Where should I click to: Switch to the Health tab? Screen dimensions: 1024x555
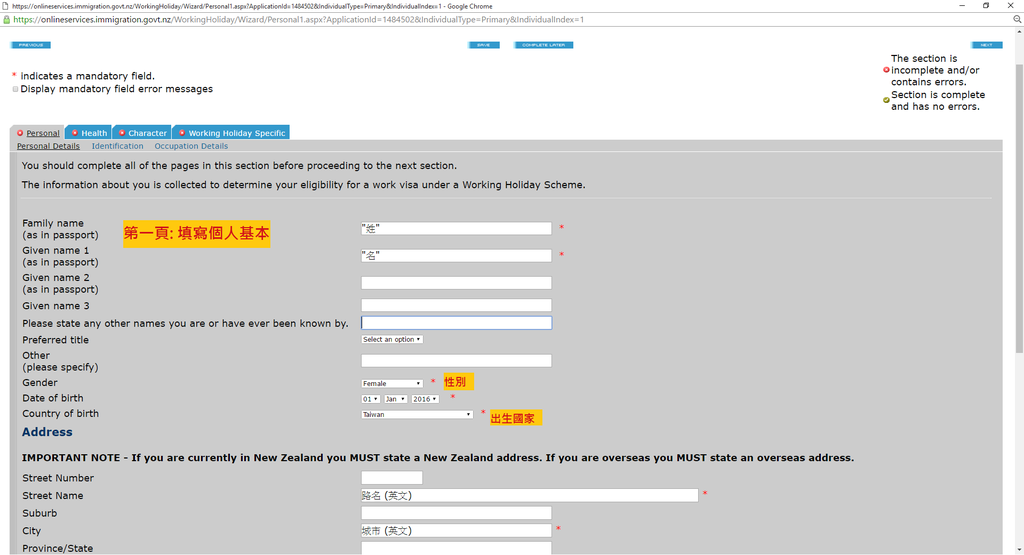[89, 133]
